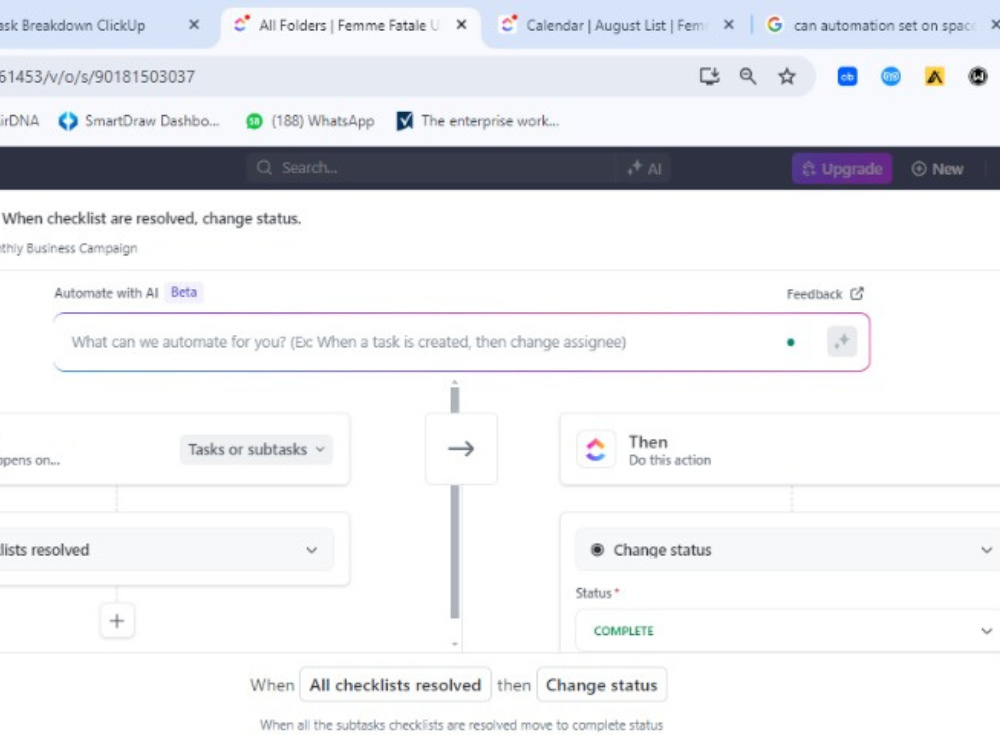This screenshot has width=1000, height=750.
Task: Click the automation title text
Action: click(151, 218)
